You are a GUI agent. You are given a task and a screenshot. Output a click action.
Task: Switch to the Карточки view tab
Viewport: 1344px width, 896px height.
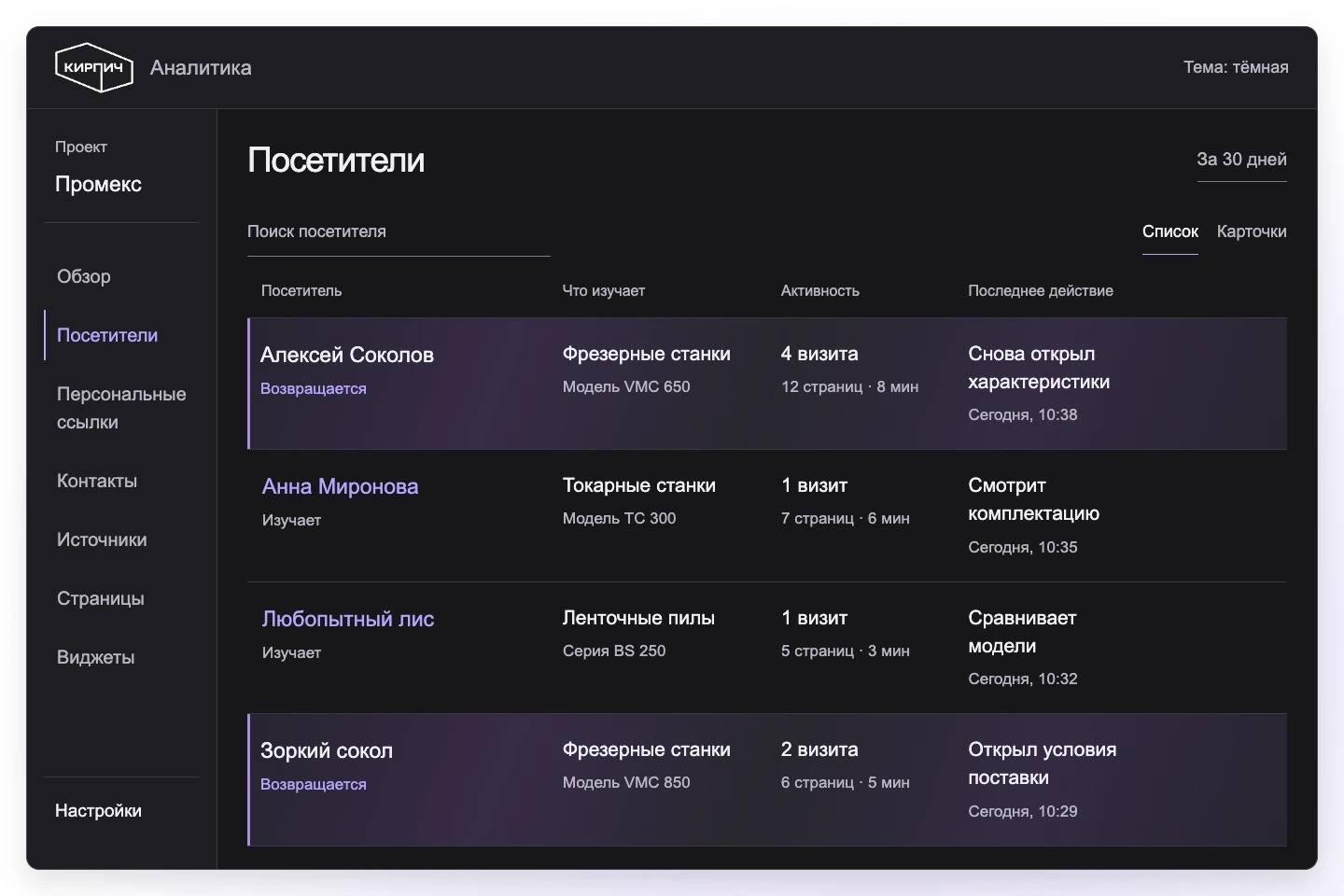pyautogui.click(x=1252, y=231)
